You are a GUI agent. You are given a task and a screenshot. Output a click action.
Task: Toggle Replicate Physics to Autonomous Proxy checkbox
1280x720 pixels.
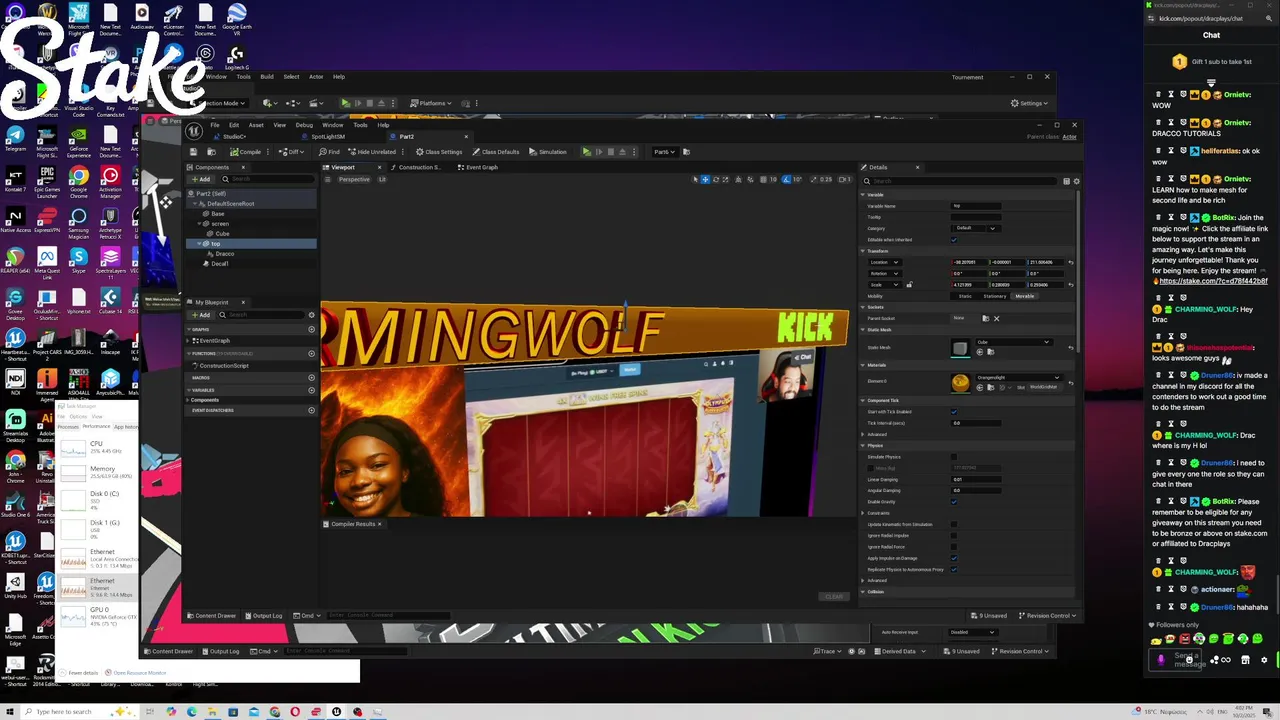click(954, 569)
